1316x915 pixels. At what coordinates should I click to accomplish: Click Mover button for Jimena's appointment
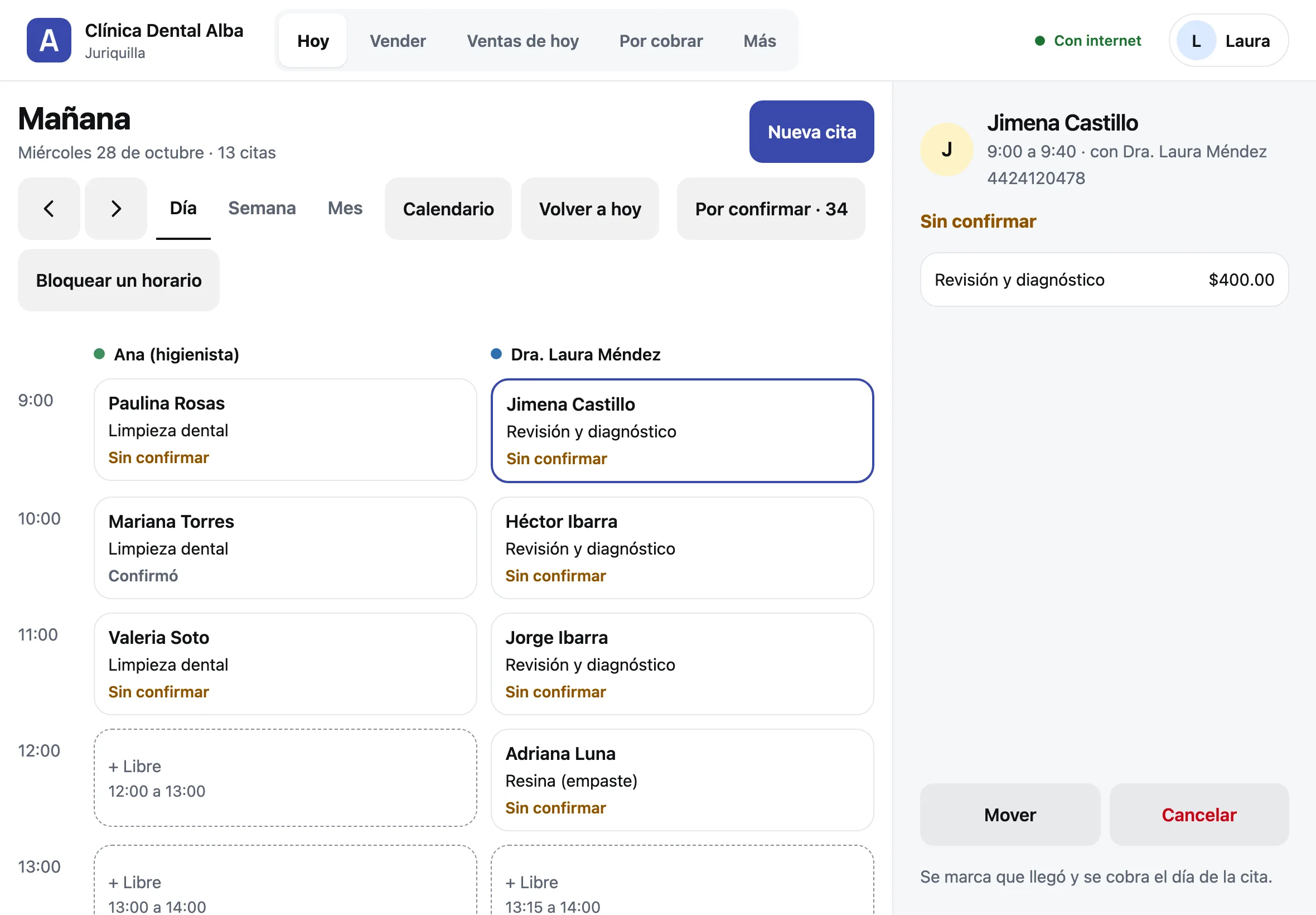click(x=1009, y=815)
